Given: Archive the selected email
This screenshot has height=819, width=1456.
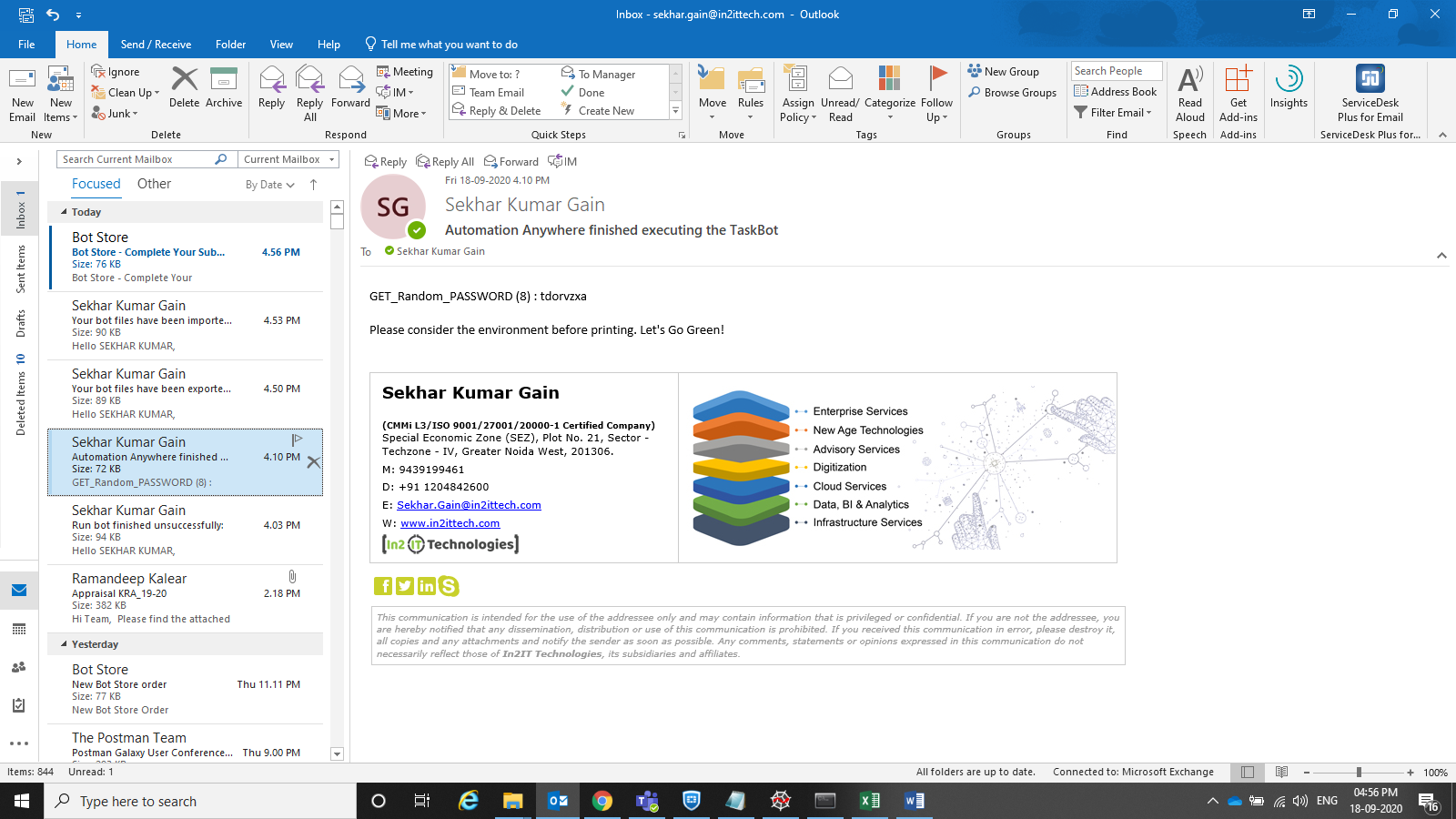Looking at the screenshot, I should point(224,88).
